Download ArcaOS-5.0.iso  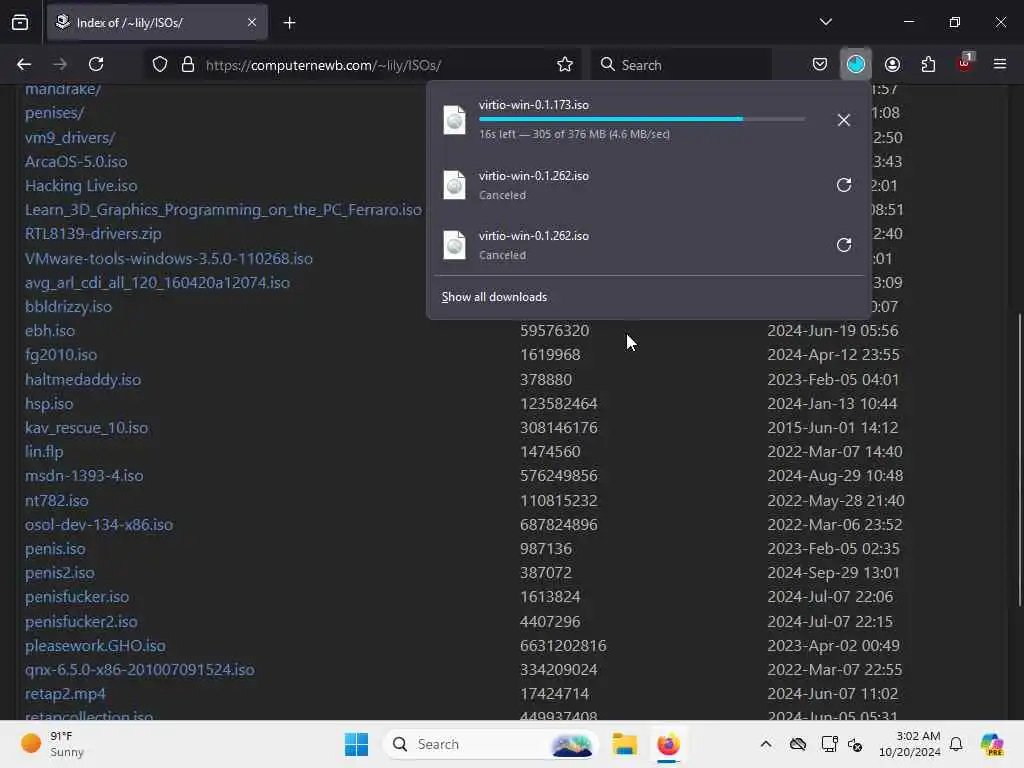[76, 161]
